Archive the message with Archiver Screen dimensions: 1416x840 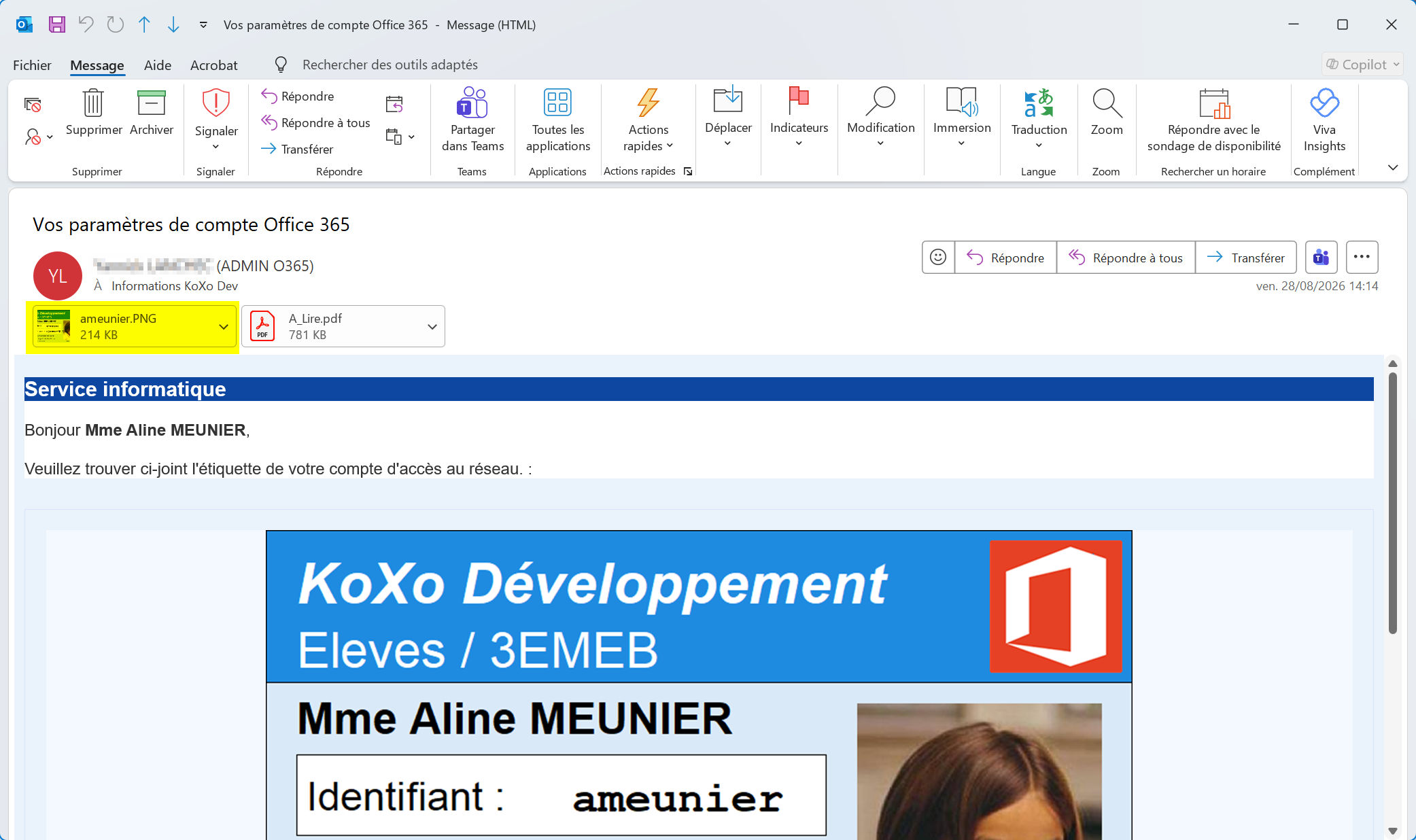click(x=152, y=113)
